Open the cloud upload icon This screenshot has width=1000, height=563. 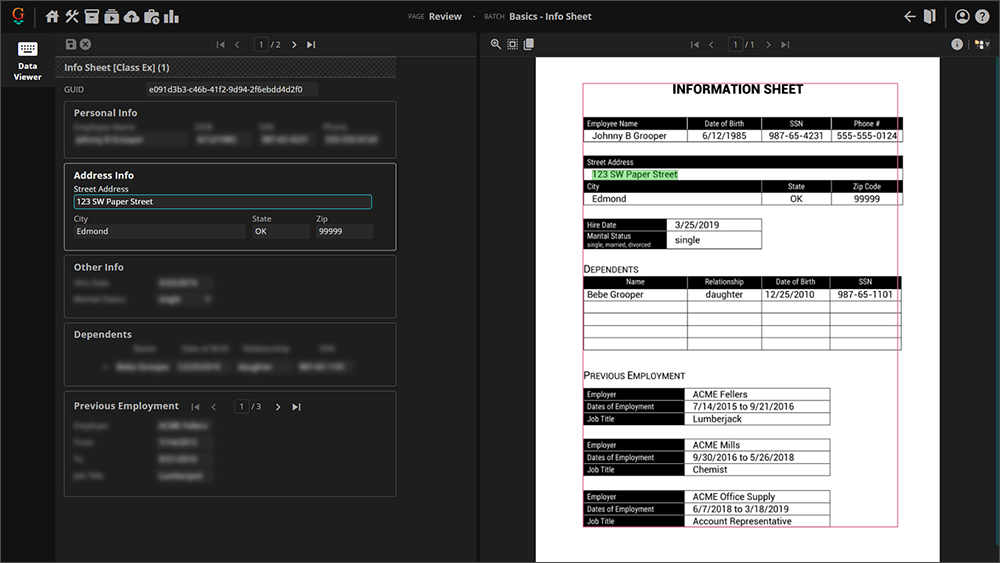point(131,16)
